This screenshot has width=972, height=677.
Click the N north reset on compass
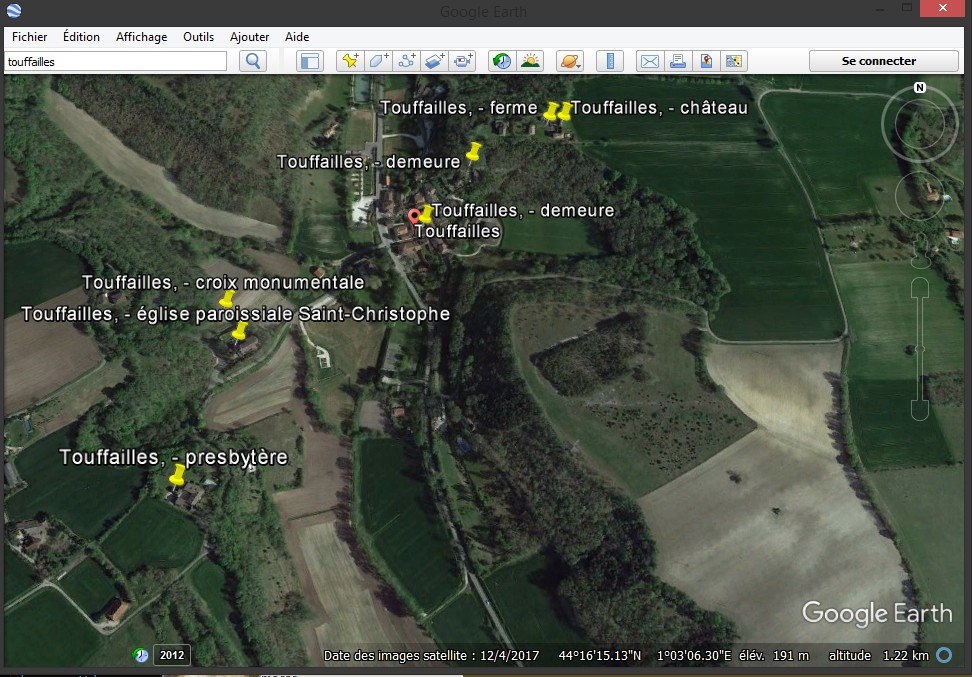(x=920, y=88)
